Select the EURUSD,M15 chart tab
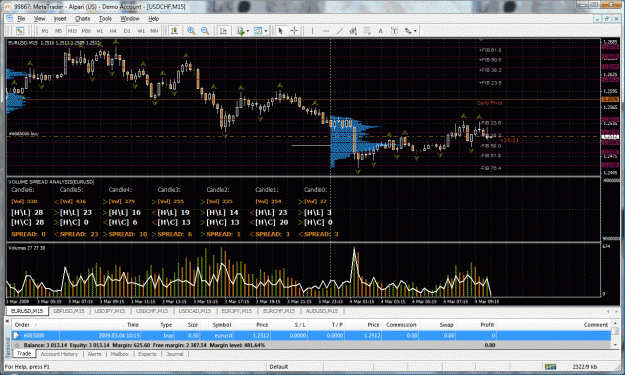This screenshot has height=375, width=625. [x=27, y=311]
